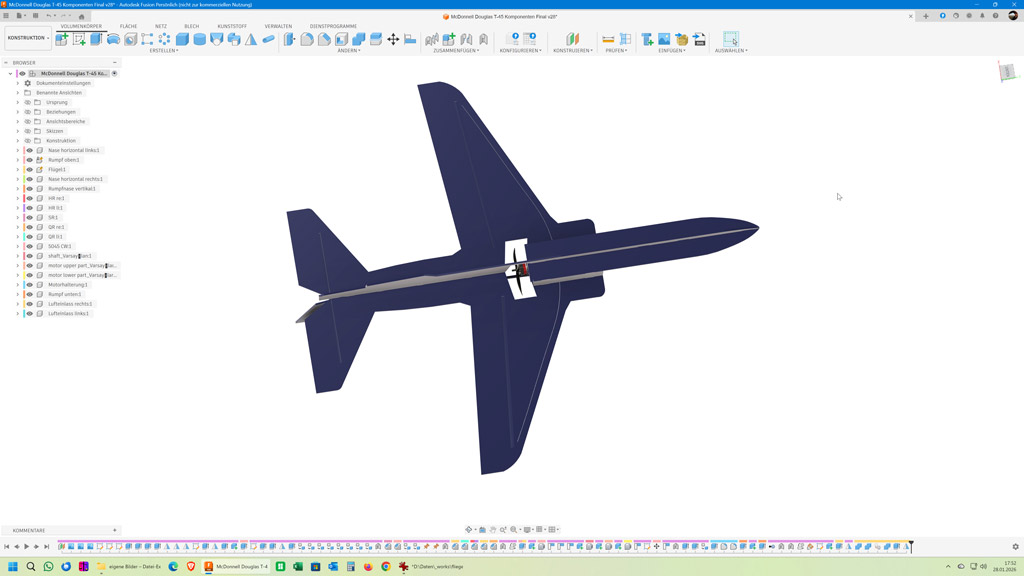Hide the Flügel:1 component
Image resolution: width=1024 pixels, height=576 pixels.
click(x=29, y=170)
